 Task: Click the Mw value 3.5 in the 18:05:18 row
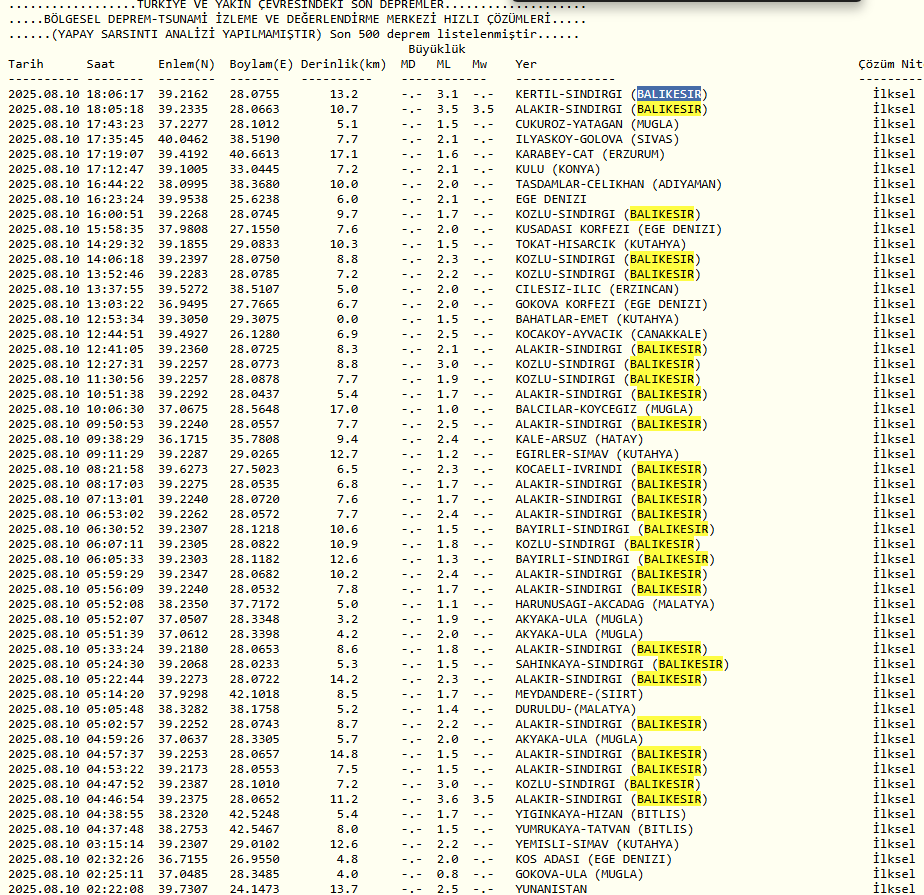(x=483, y=109)
